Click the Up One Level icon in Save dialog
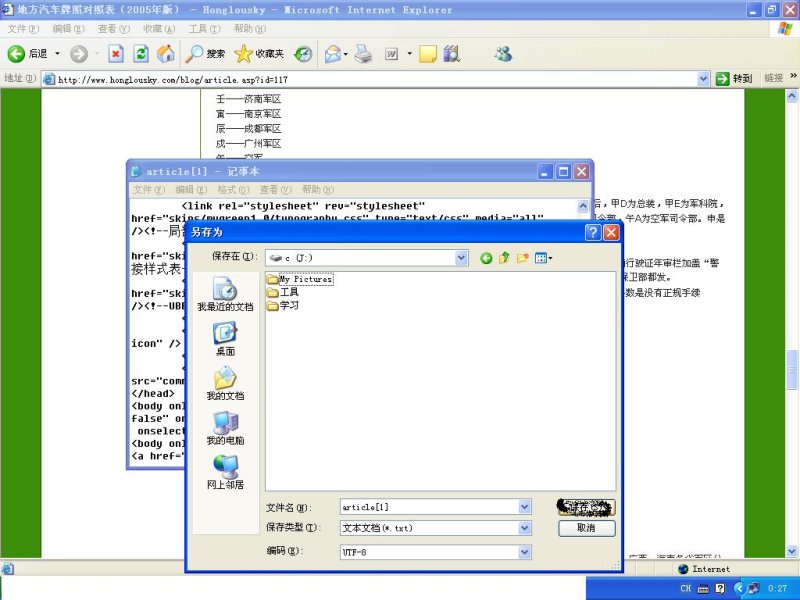 pos(504,258)
